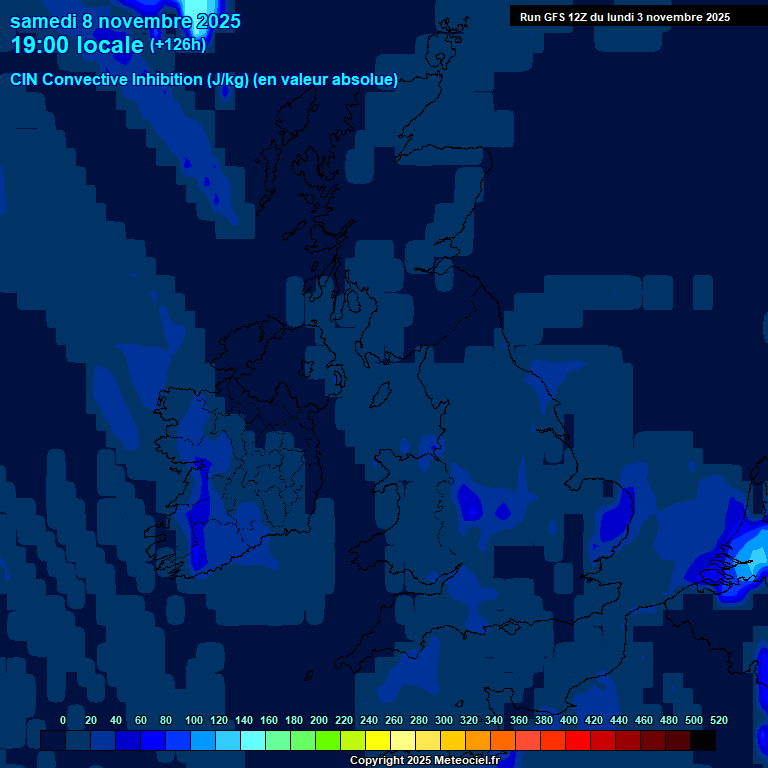The height and width of the screenshot is (768, 768).
Task: Click the legend value label 400
Action: [x=569, y=720]
